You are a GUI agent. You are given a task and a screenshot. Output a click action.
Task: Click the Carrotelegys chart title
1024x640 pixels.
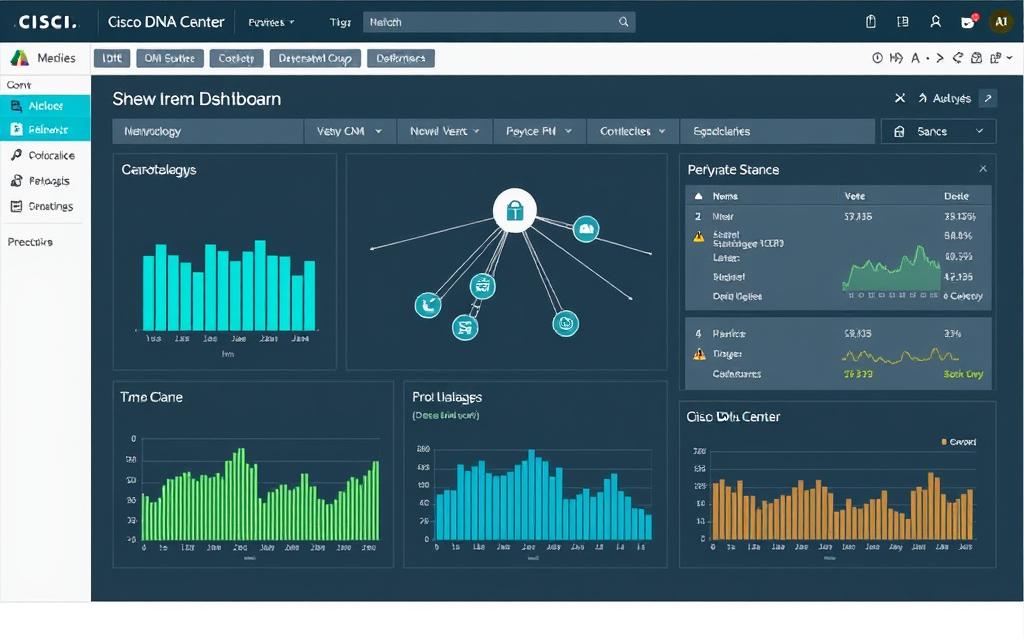159,170
